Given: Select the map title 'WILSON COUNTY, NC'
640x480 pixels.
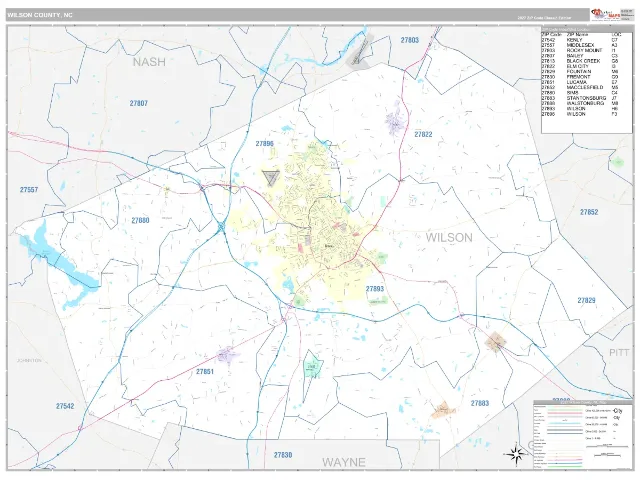Looking at the screenshot, I should point(40,15).
